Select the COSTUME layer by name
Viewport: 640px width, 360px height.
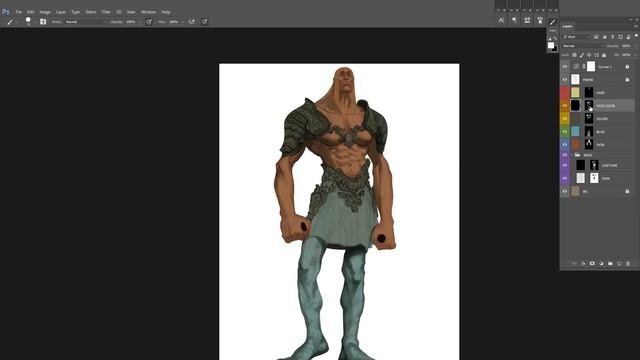coord(609,165)
